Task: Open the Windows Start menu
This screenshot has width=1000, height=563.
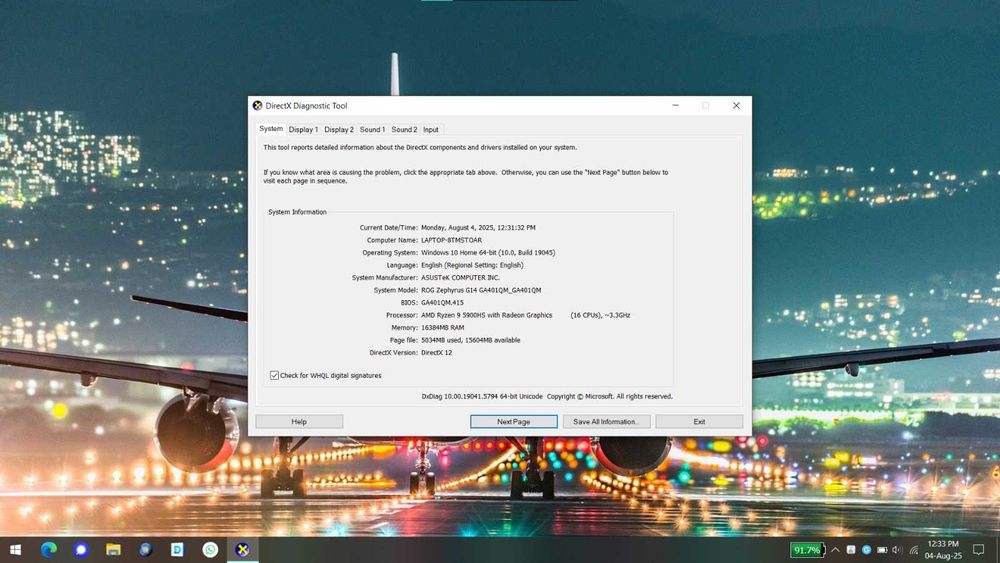Action: (15, 550)
